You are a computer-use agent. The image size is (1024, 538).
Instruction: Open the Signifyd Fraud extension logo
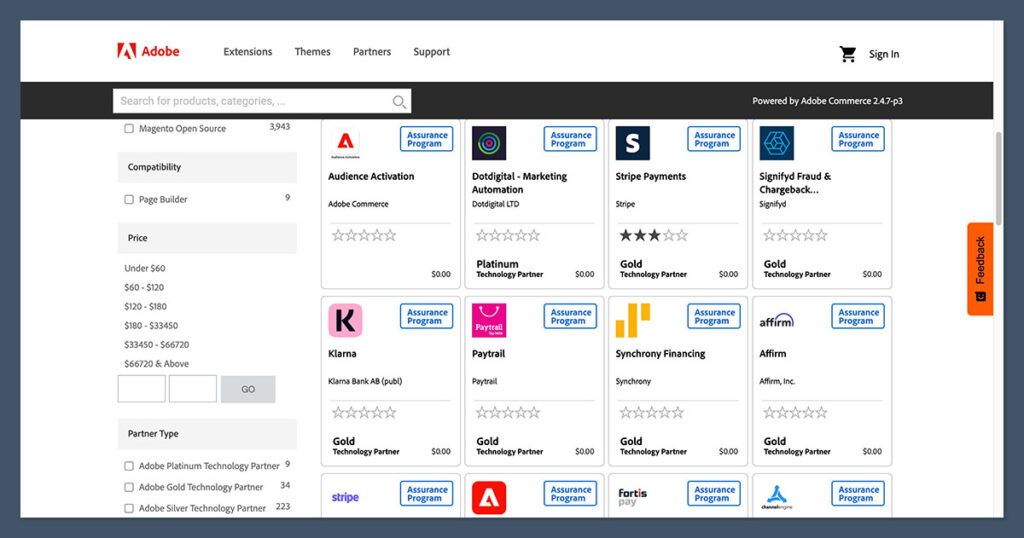[776, 143]
